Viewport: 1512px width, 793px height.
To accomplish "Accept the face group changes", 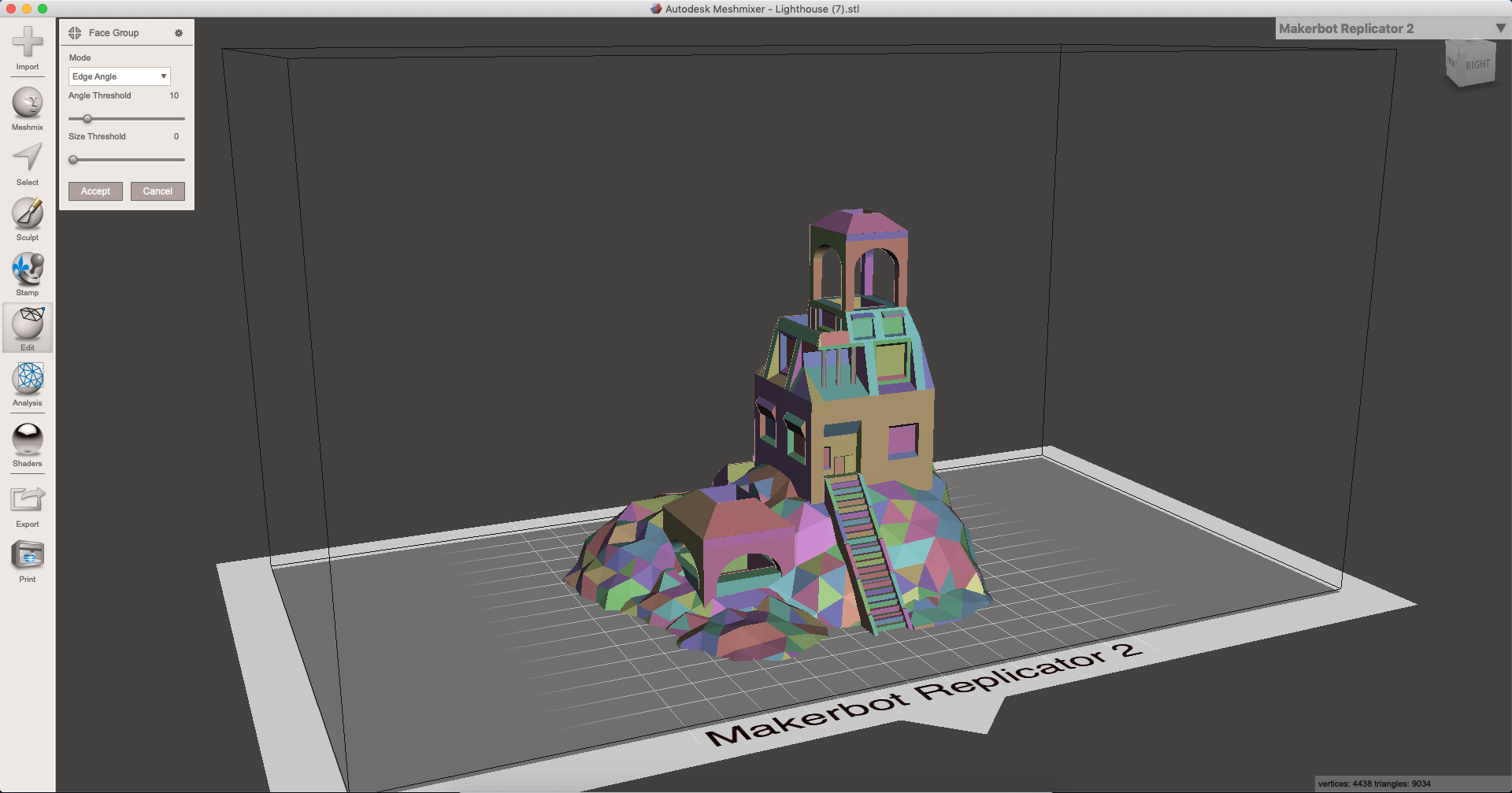I will (x=95, y=191).
